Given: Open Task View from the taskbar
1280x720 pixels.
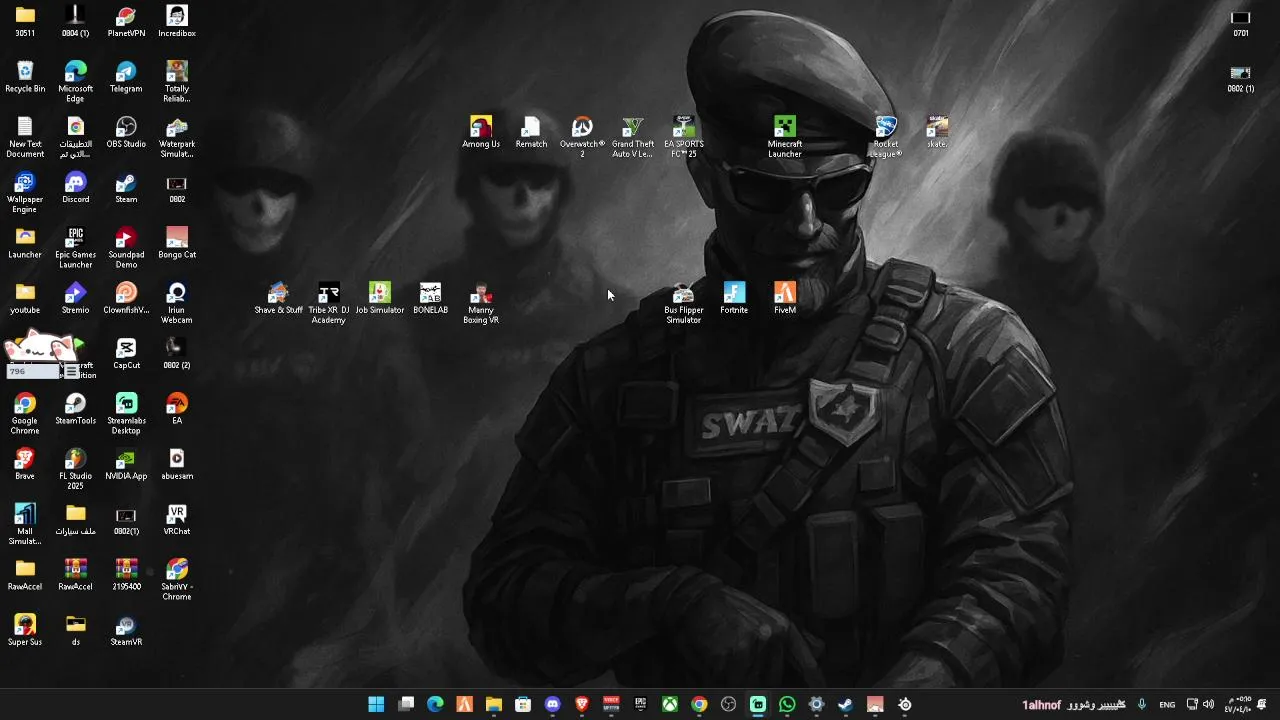Looking at the screenshot, I should (x=406, y=705).
